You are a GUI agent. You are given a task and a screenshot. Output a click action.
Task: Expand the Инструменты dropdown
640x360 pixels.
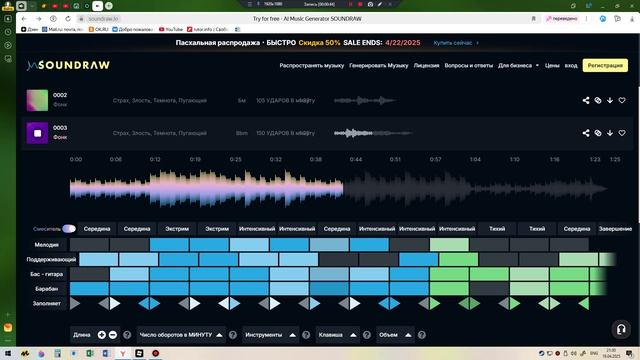pos(270,335)
